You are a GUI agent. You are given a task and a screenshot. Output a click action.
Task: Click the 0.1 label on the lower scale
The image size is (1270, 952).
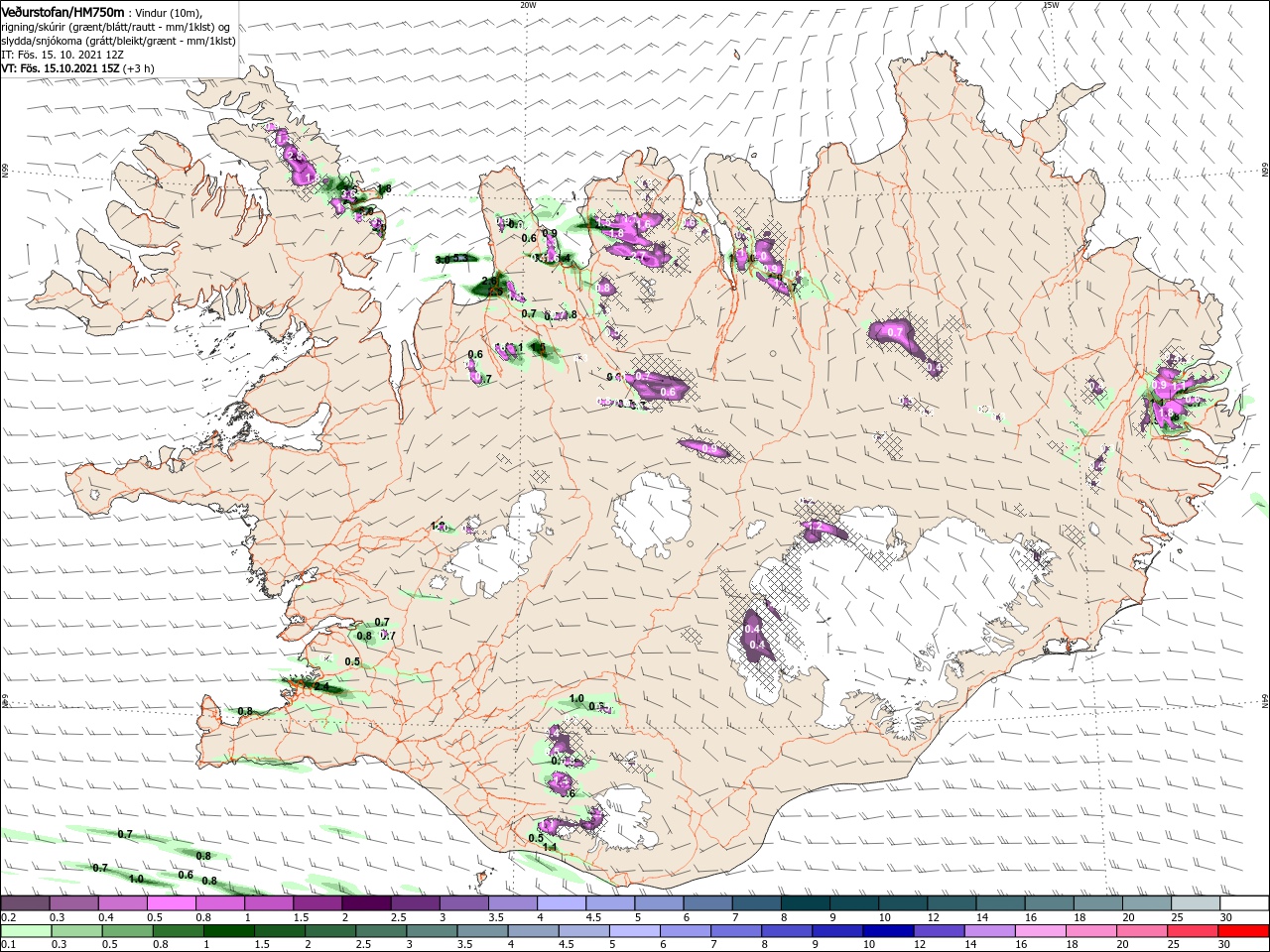pyautogui.click(x=7, y=944)
